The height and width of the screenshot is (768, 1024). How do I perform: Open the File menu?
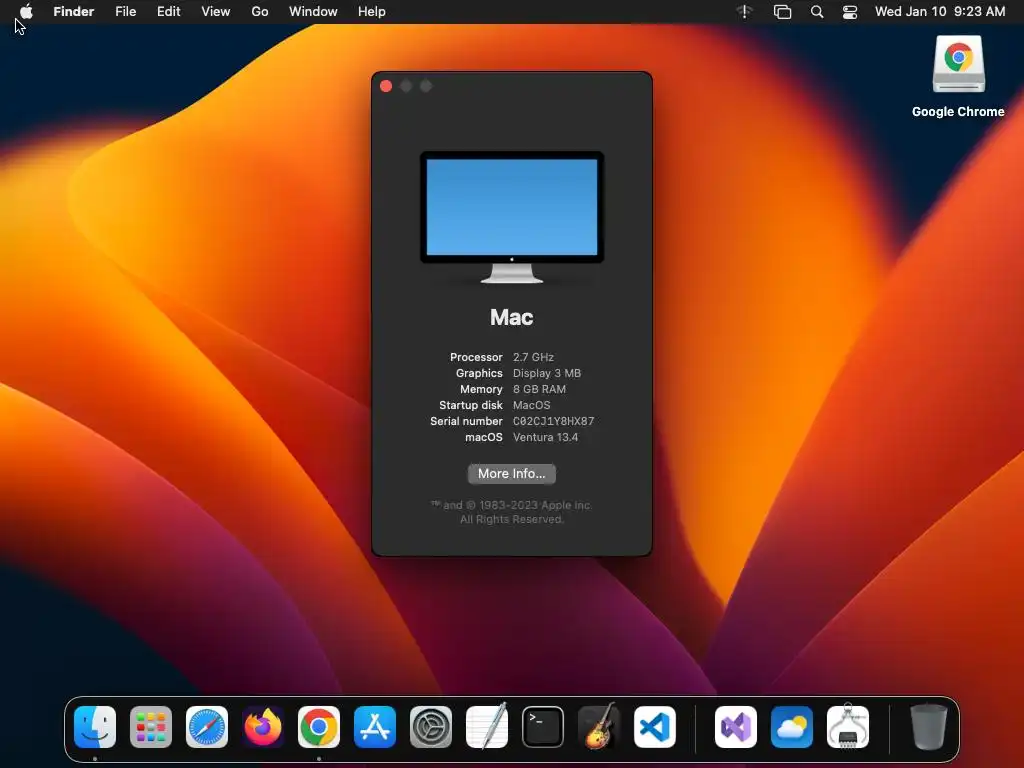coord(125,11)
